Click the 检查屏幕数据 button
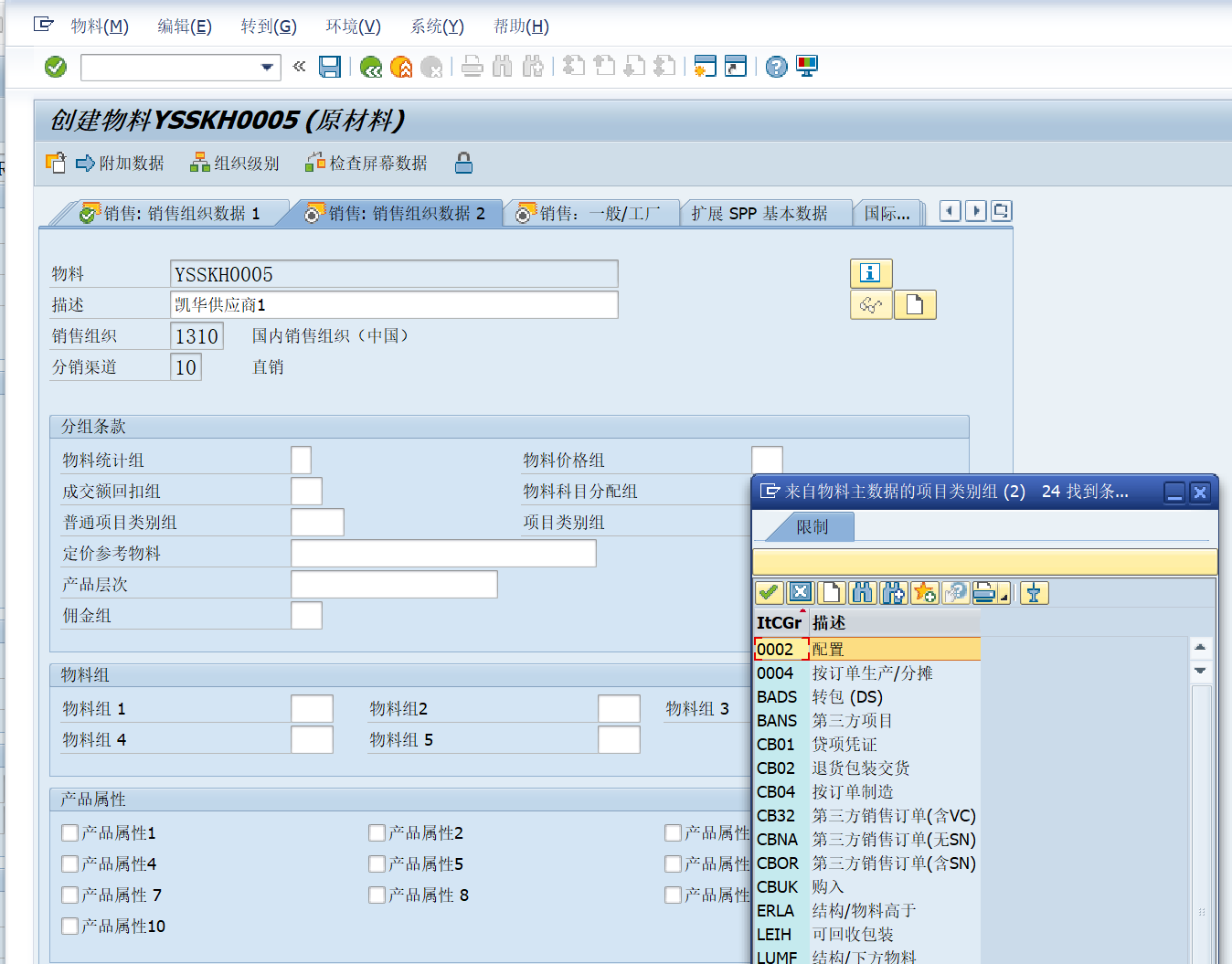 click(366, 163)
